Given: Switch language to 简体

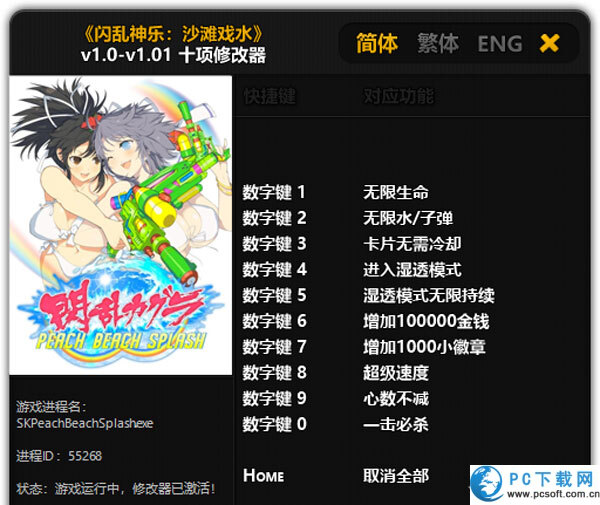Looking at the screenshot, I should click(377, 43).
